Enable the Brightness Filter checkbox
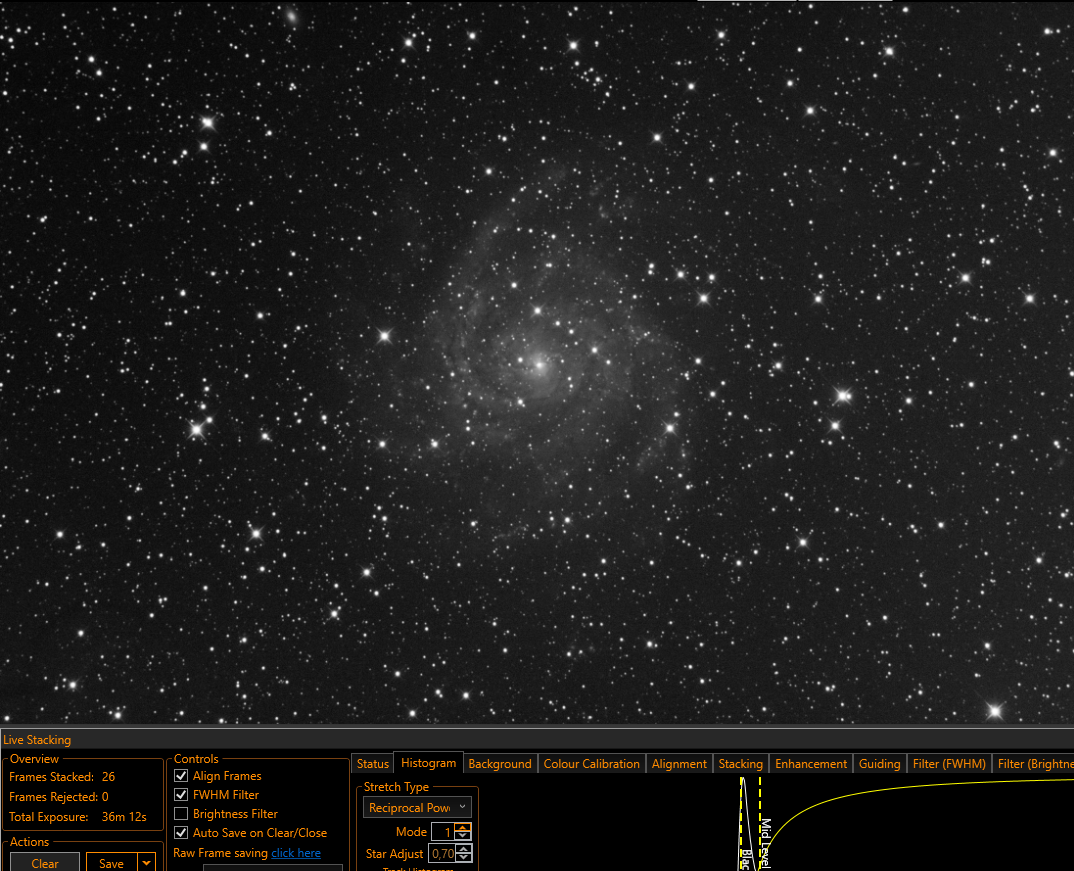 (x=181, y=814)
